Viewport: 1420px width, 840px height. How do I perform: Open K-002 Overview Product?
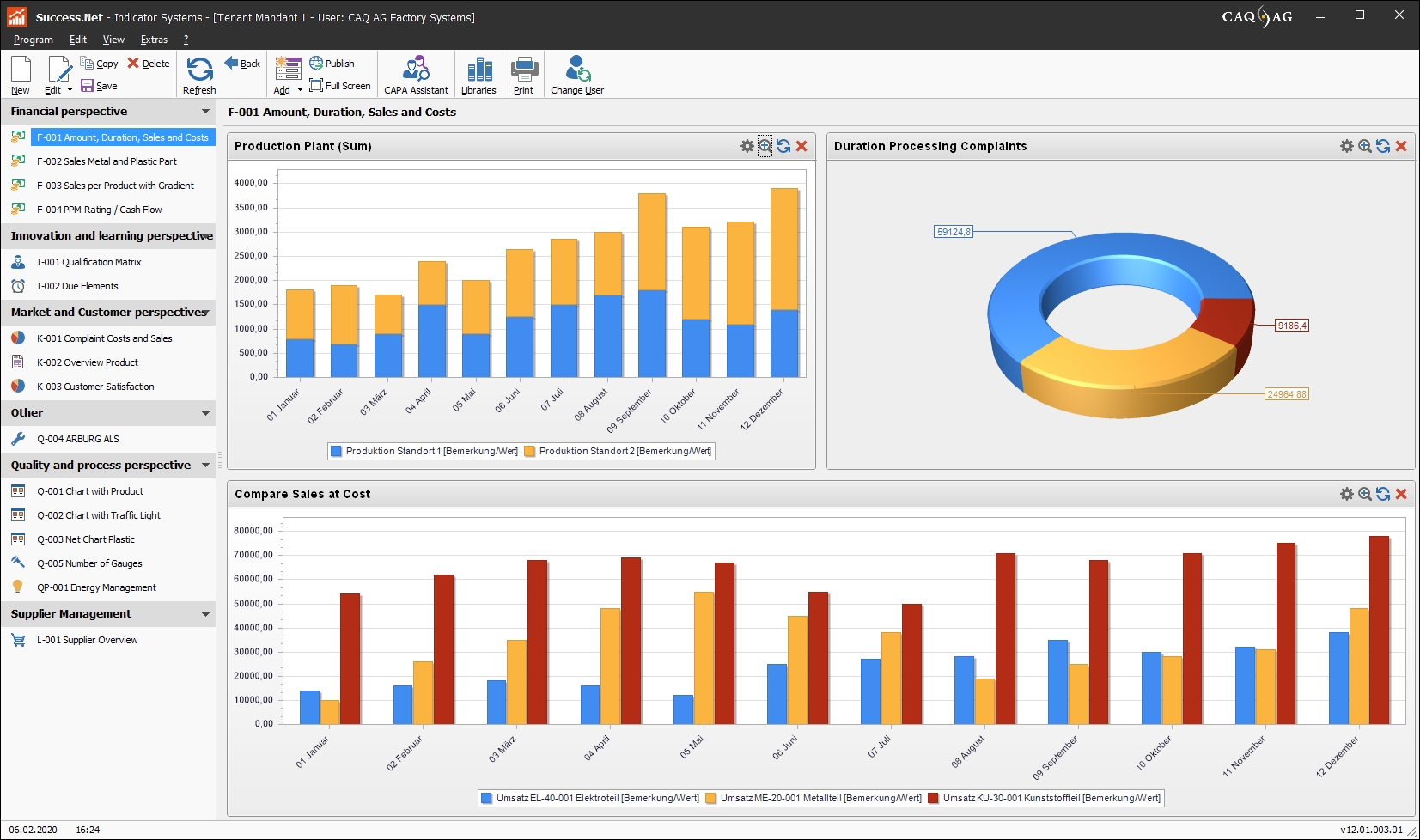(x=87, y=362)
